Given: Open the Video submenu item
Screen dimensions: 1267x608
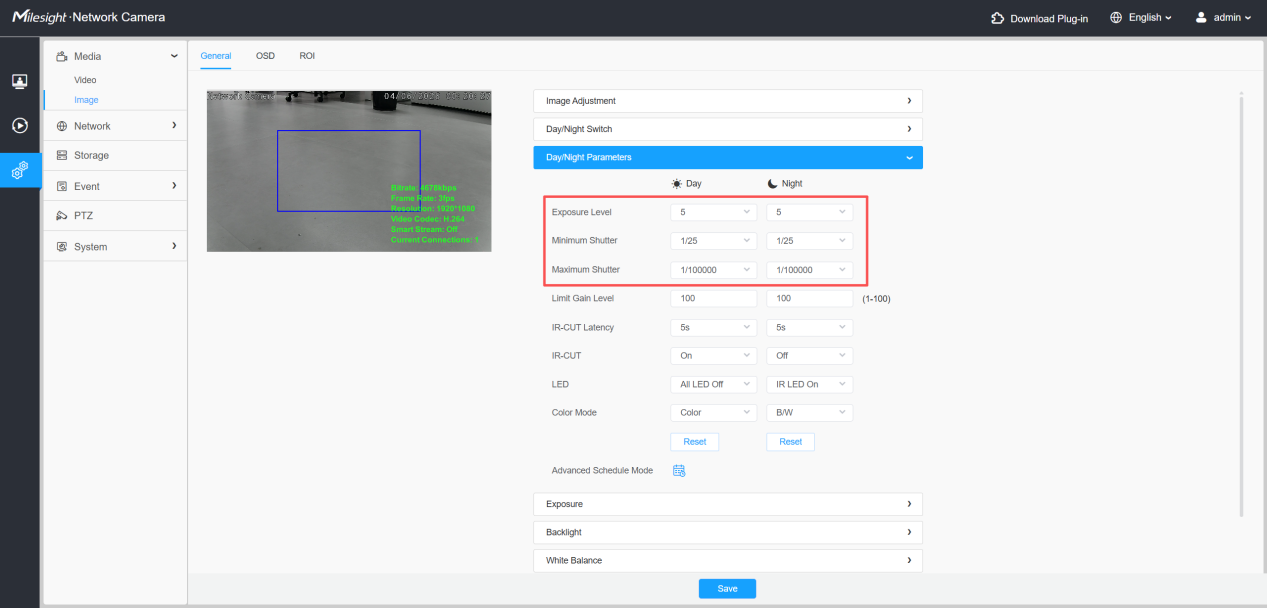Looking at the screenshot, I should coord(85,80).
